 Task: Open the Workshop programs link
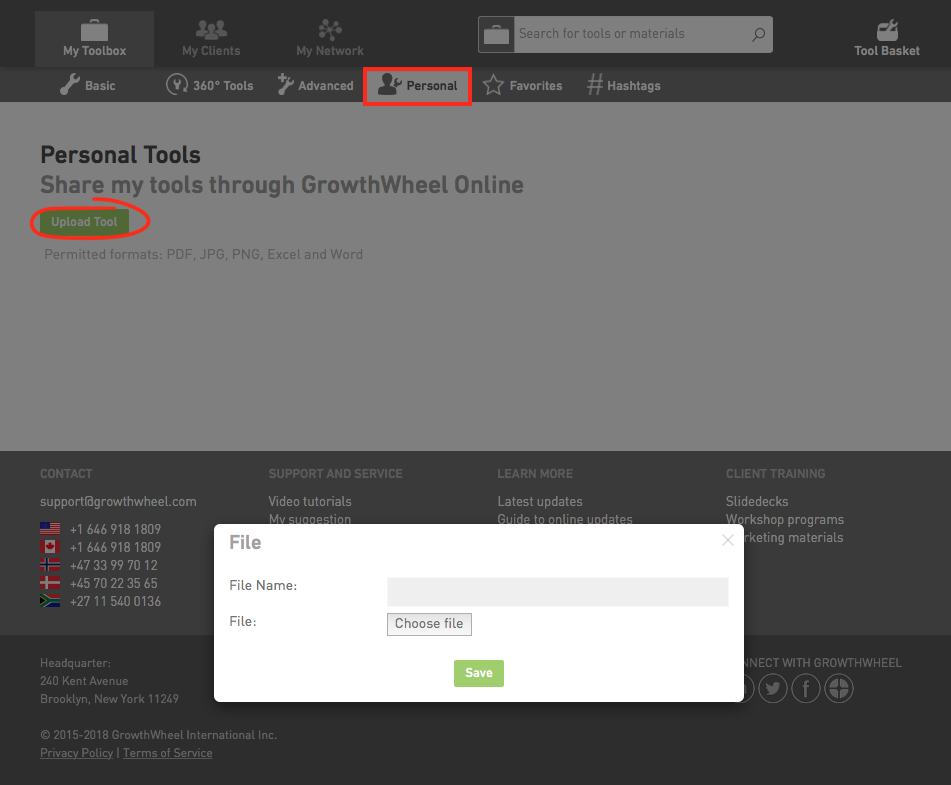coord(785,520)
